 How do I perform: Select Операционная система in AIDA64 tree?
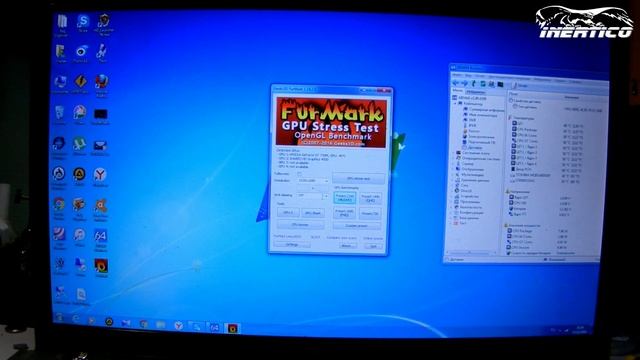478,158
